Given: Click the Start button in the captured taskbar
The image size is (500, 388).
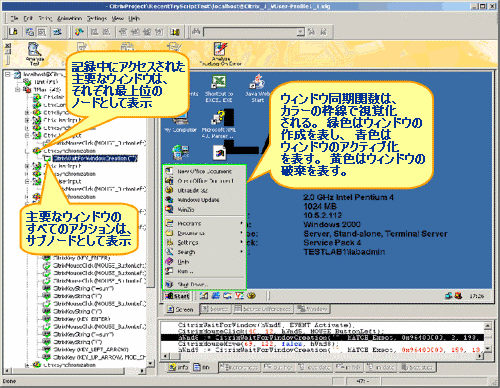Looking at the screenshot, I should coord(177,296).
